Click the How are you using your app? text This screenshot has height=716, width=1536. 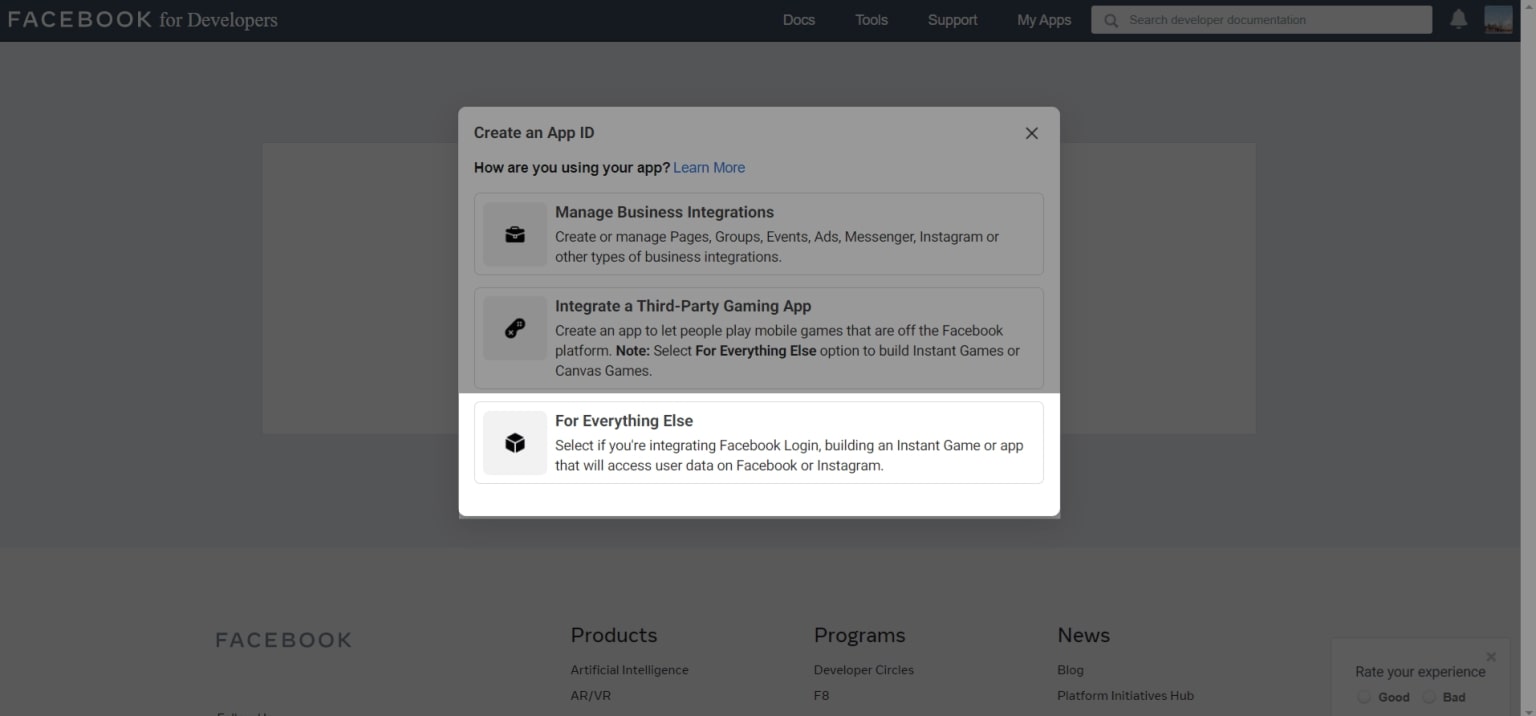click(572, 168)
